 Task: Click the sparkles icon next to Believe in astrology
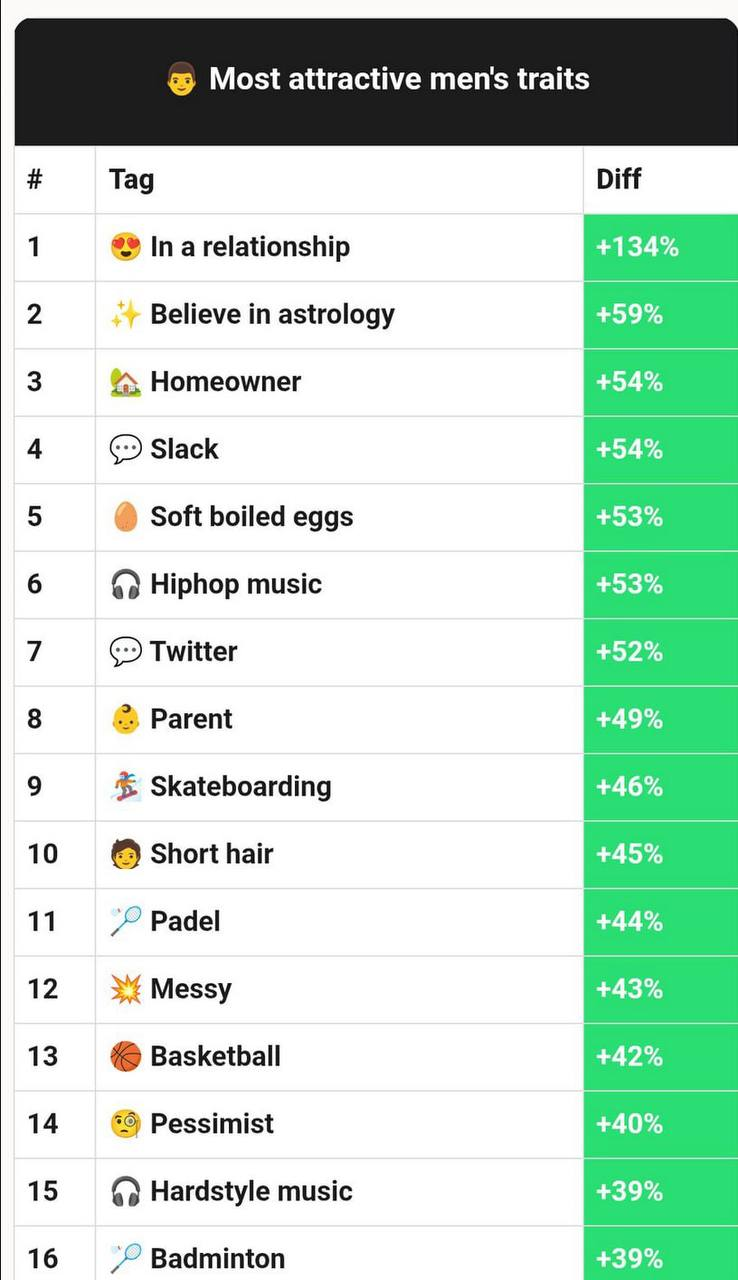[x=126, y=315]
